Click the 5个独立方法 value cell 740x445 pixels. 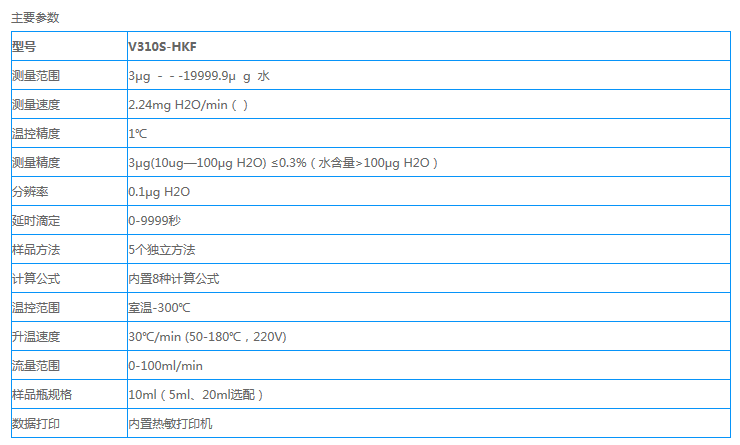[x=161, y=249]
